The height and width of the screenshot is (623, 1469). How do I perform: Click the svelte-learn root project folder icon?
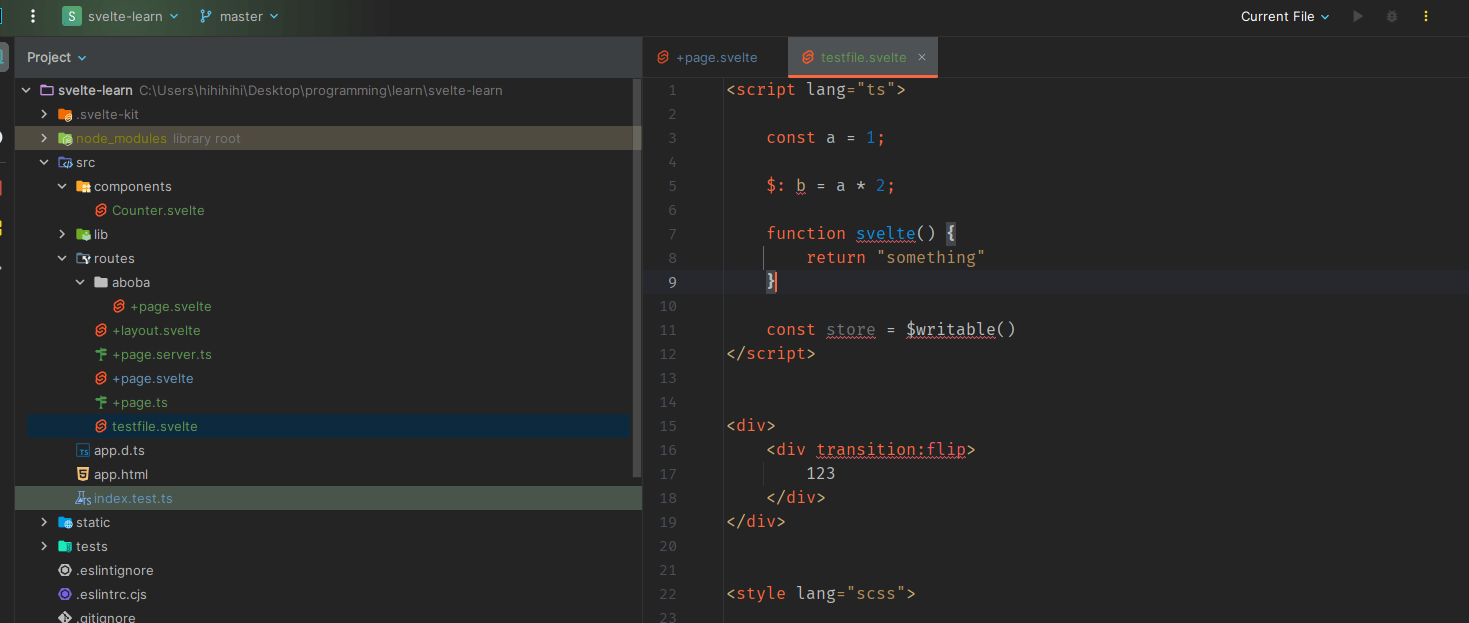tap(47, 90)
